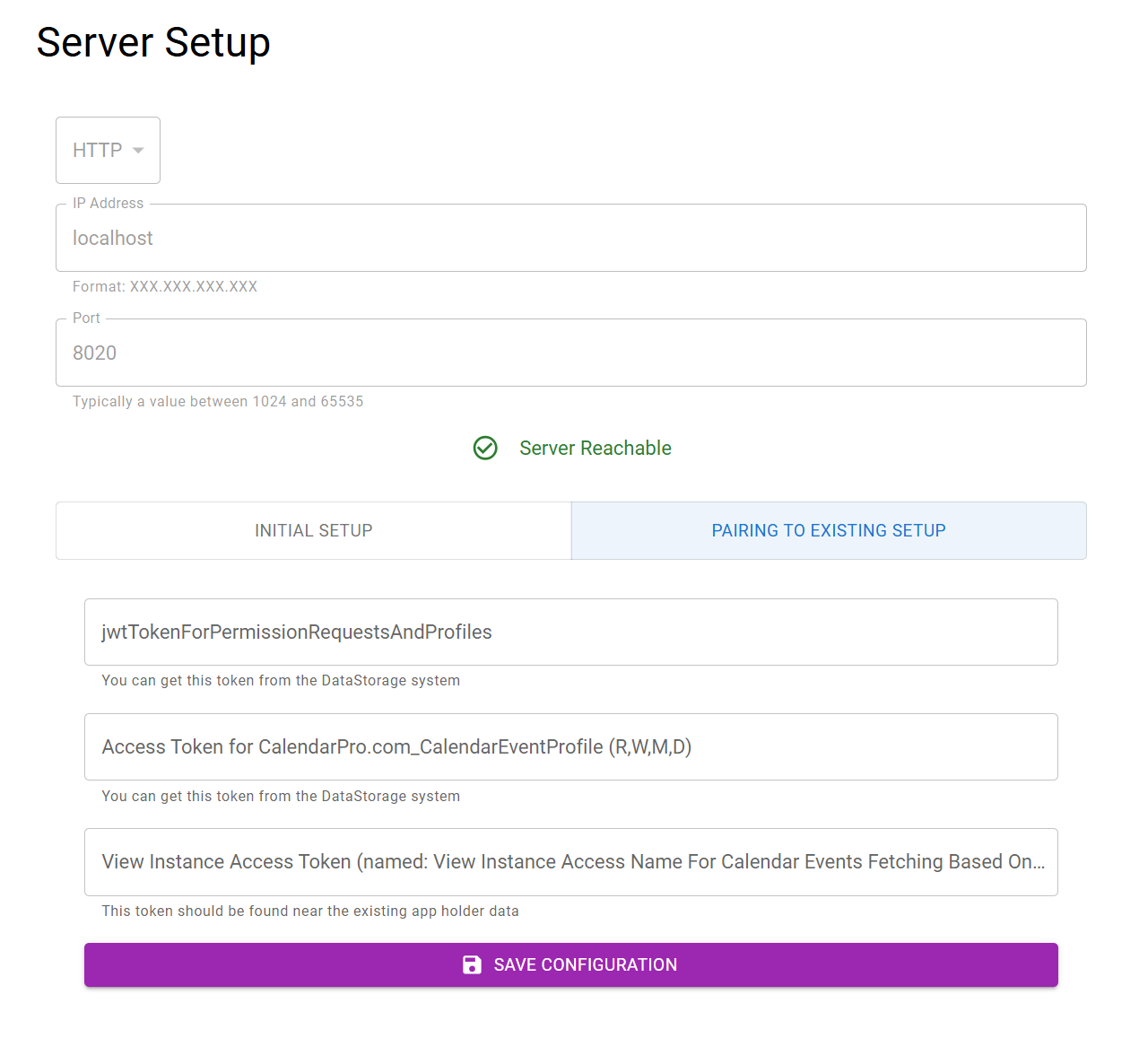Click the 'Format: XXX.XXX.XXX.XXX' hint text
Image resolution: width=1139 pixels, height=1064 pixels.
tap(165, 286)
